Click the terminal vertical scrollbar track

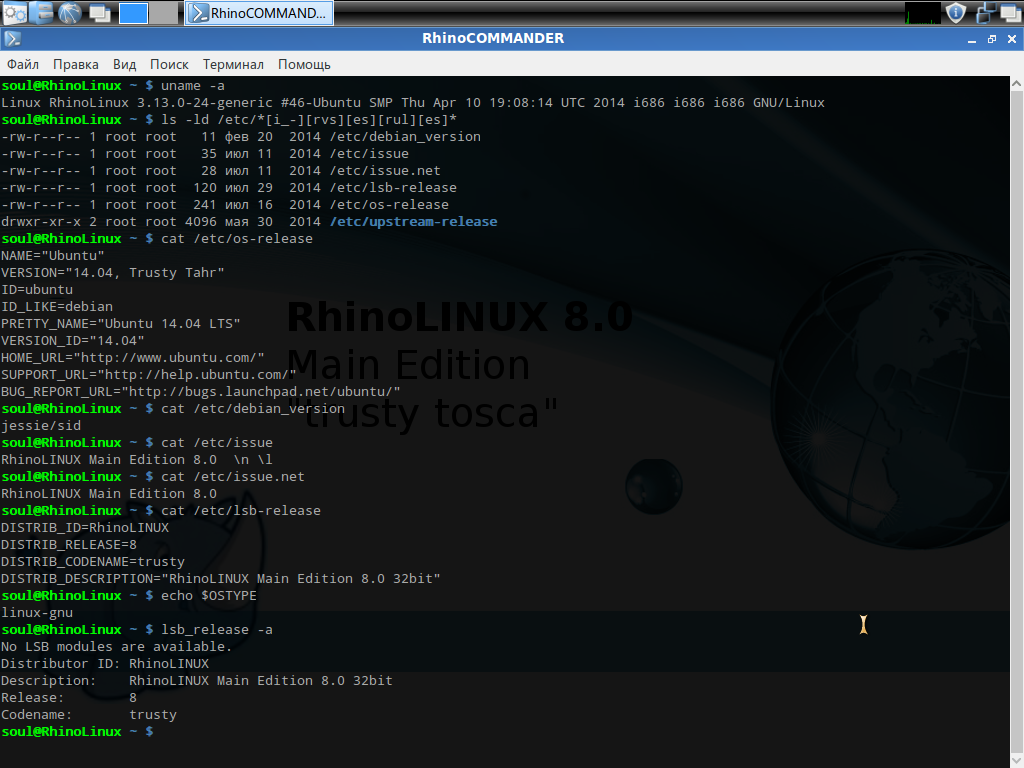(1017, 424)
